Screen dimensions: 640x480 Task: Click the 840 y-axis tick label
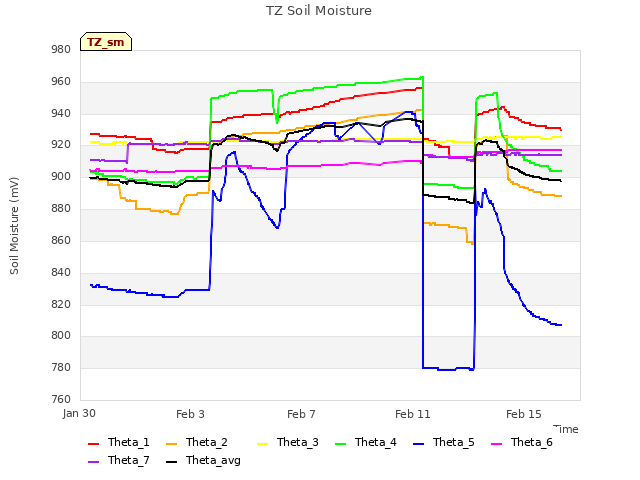pos(61,272)
